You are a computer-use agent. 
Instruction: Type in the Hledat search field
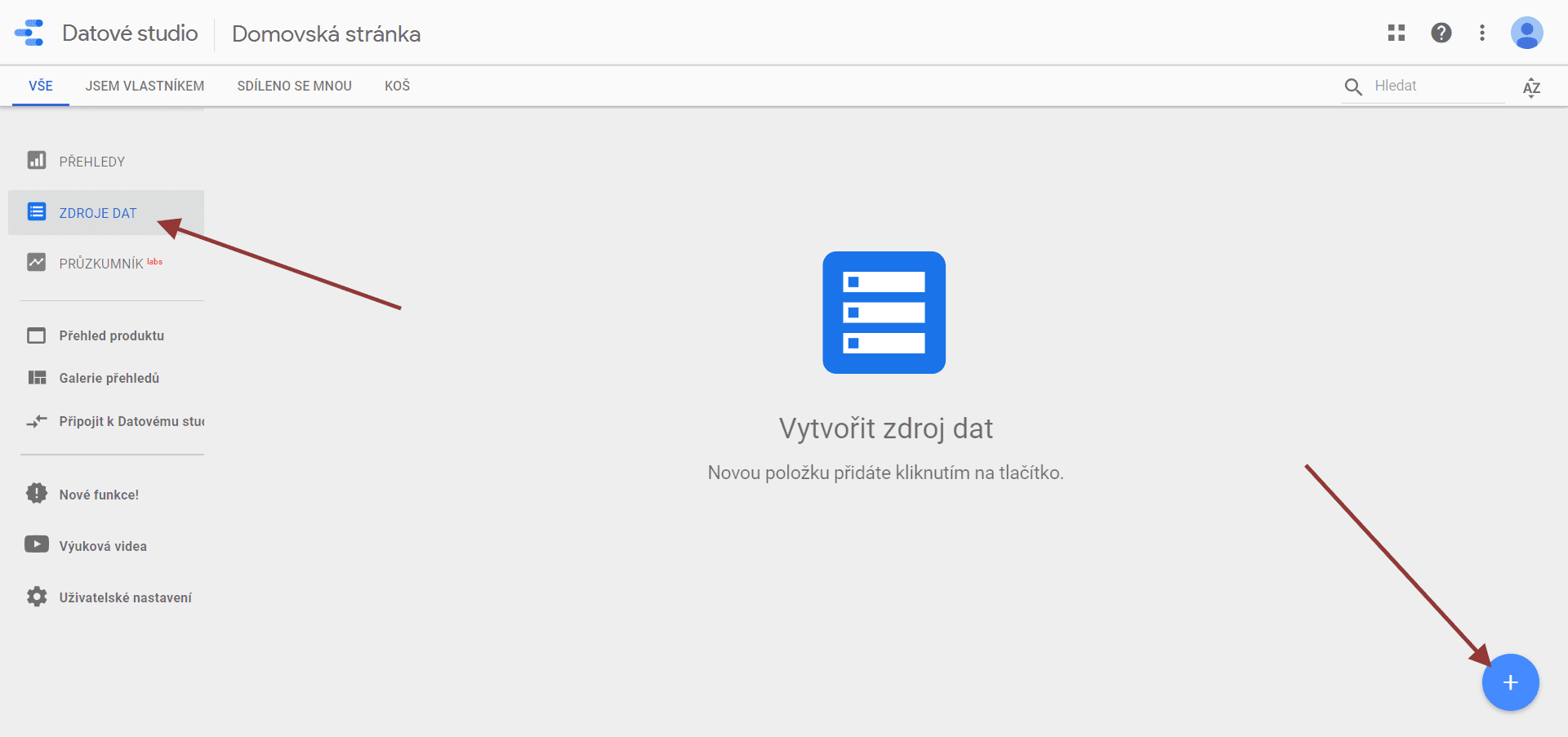[x=1437, y=87]
